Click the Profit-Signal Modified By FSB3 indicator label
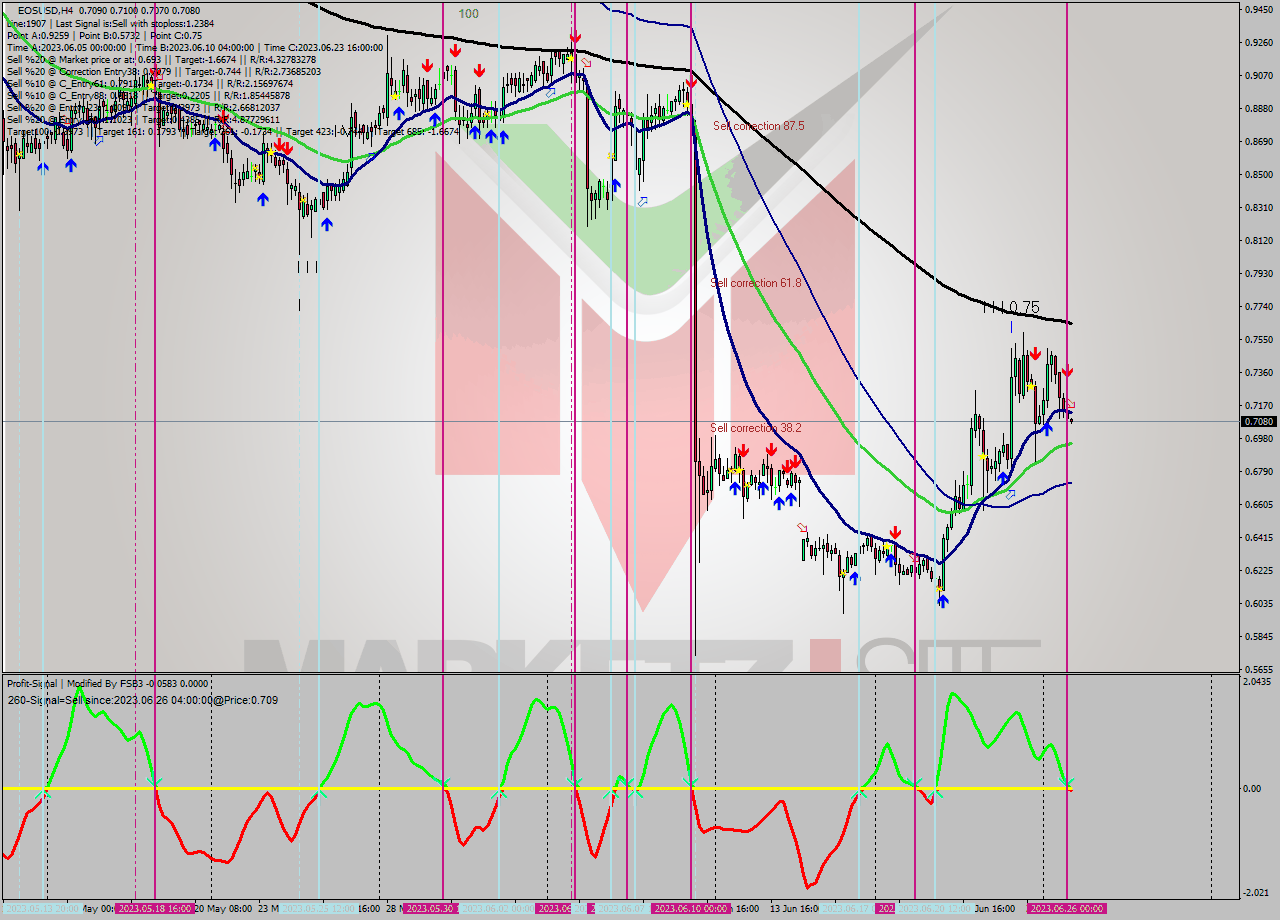Screen dimensions: 1280x920 click(108, 683)
